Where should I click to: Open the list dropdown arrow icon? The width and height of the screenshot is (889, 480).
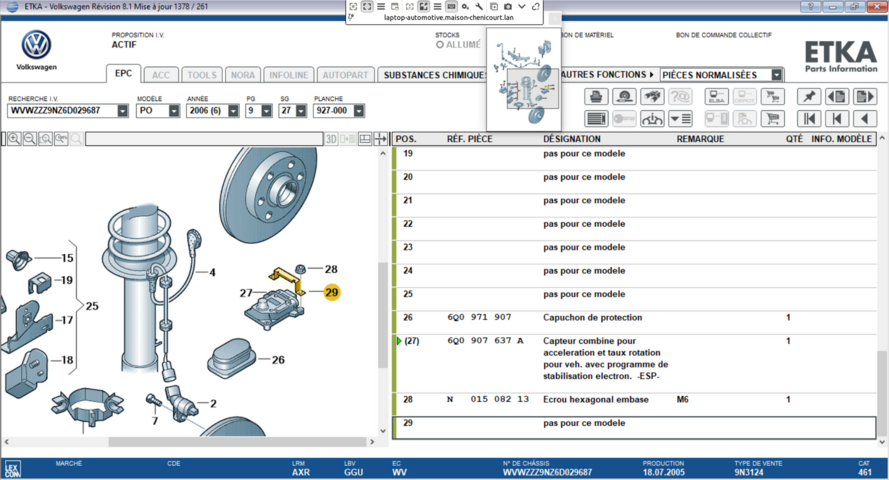[680, 118]
